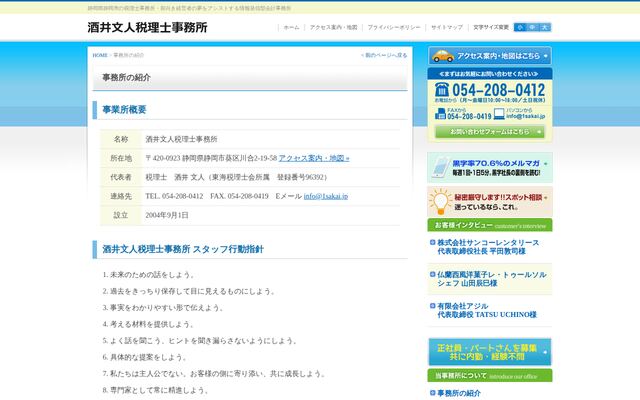This screenshot has width=640, height=400.
Task: Set font size to small (小)
Action: coord(520,27)
